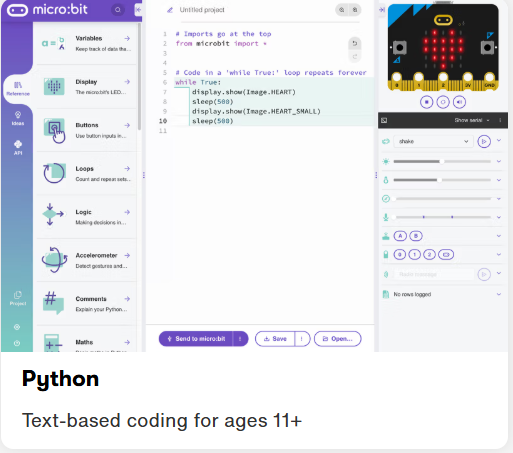The height and width of the screenshot is (453, 513).
Task: Click the Save button
Action: [x=275, y=339]
